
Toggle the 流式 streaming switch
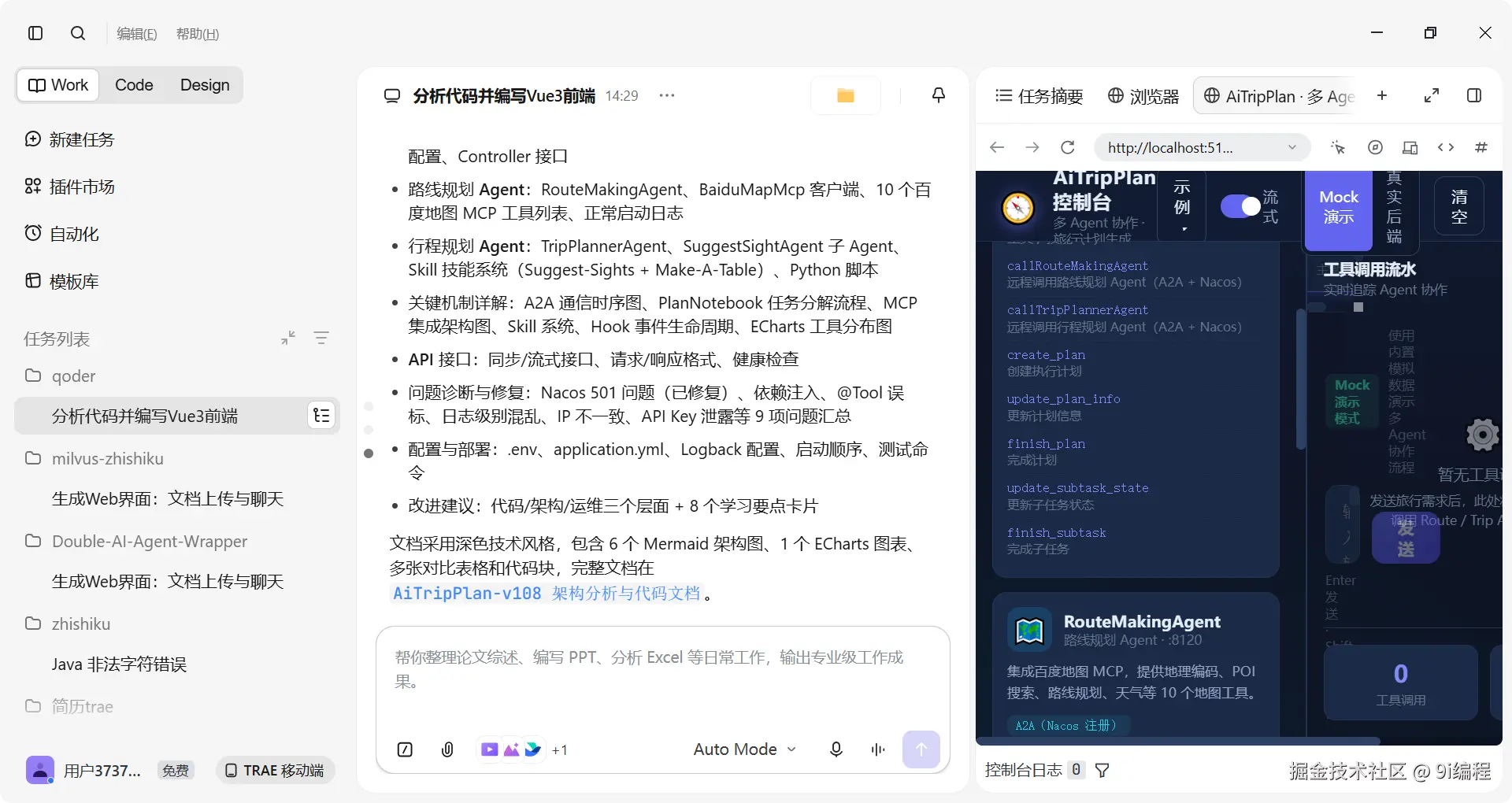1240,206
